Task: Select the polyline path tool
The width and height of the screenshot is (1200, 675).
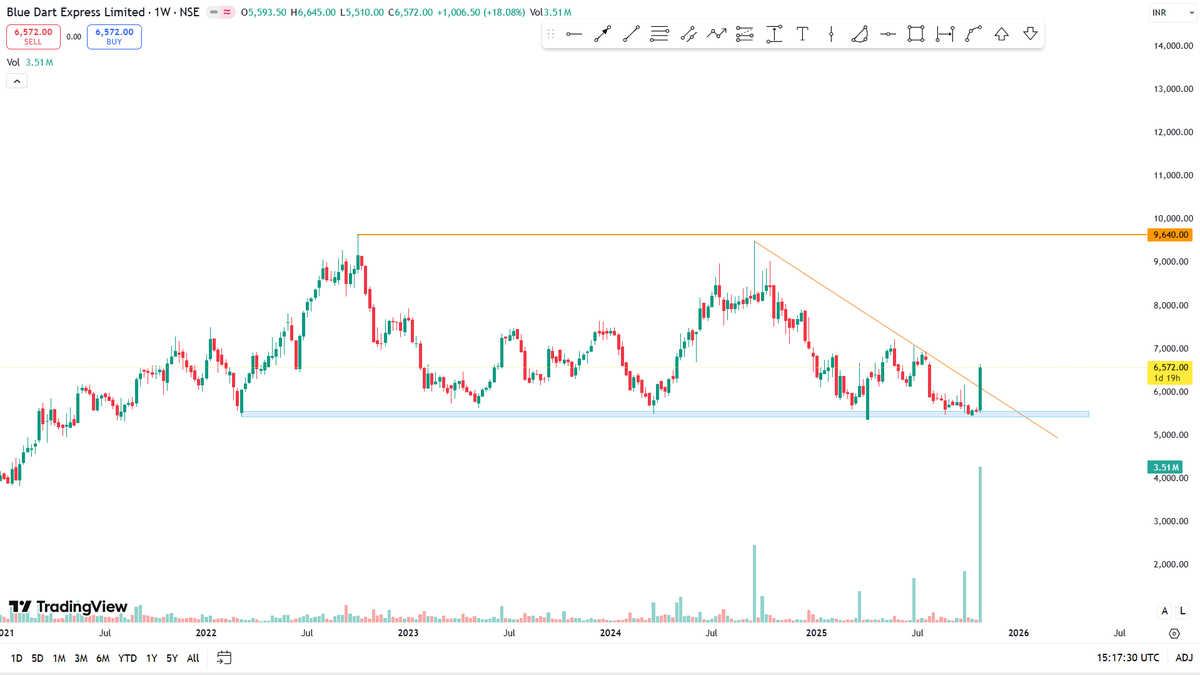Action: pyautogui.click(x=973, y=35)
